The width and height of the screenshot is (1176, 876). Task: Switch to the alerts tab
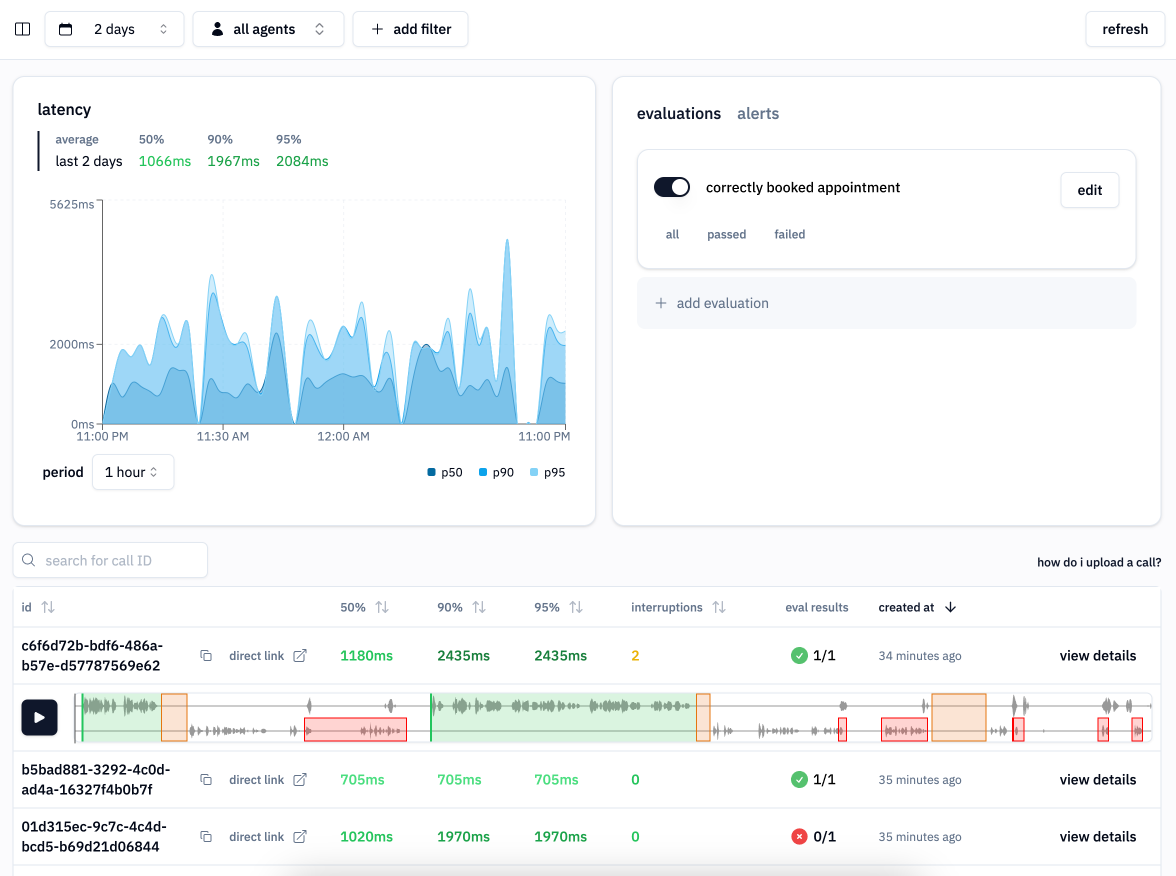[758, 114]
